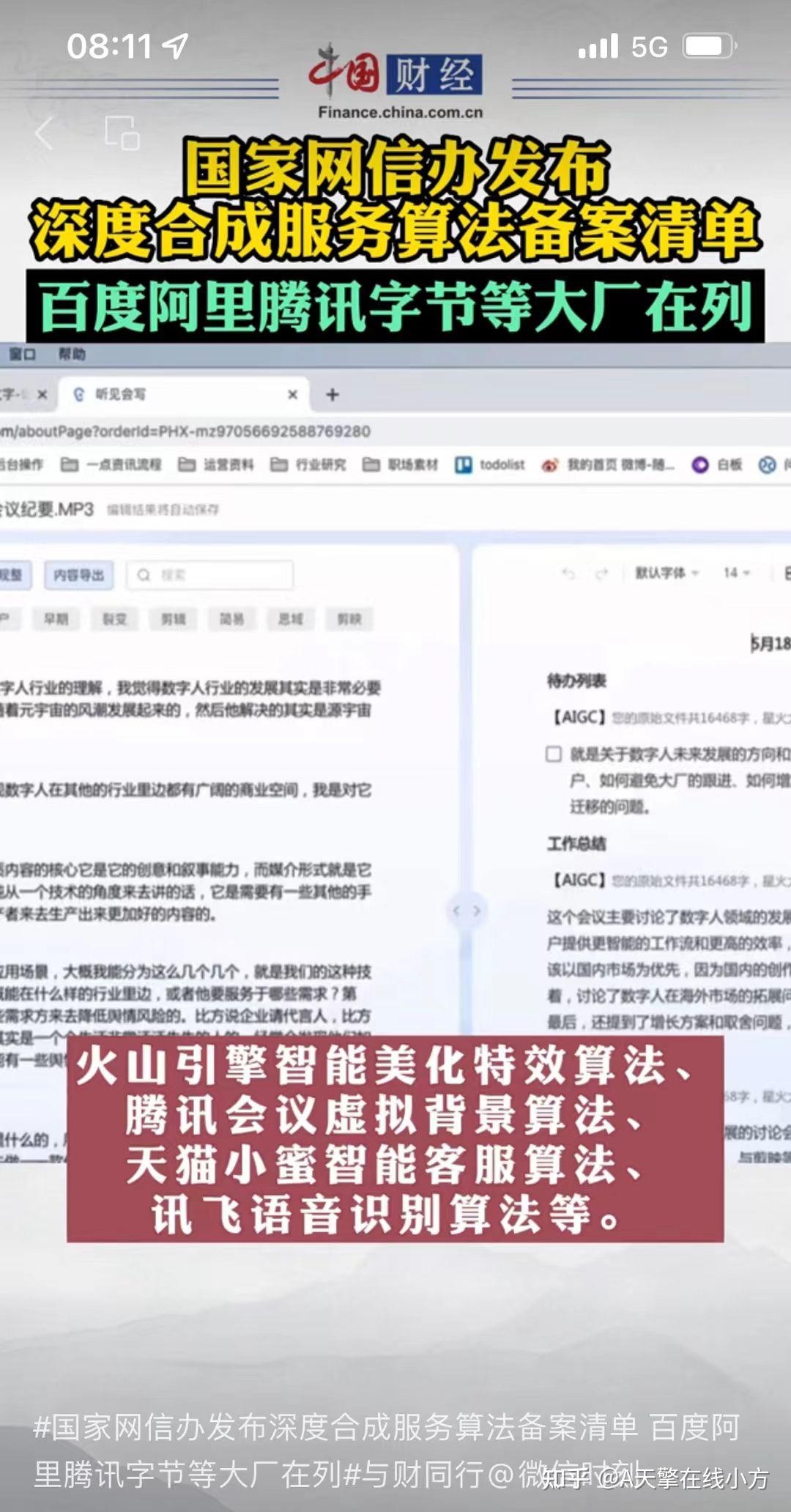Click the 【AIGC】 label under 工作总结
Viewport: 791px width, 1512px height.
point(579,880)
